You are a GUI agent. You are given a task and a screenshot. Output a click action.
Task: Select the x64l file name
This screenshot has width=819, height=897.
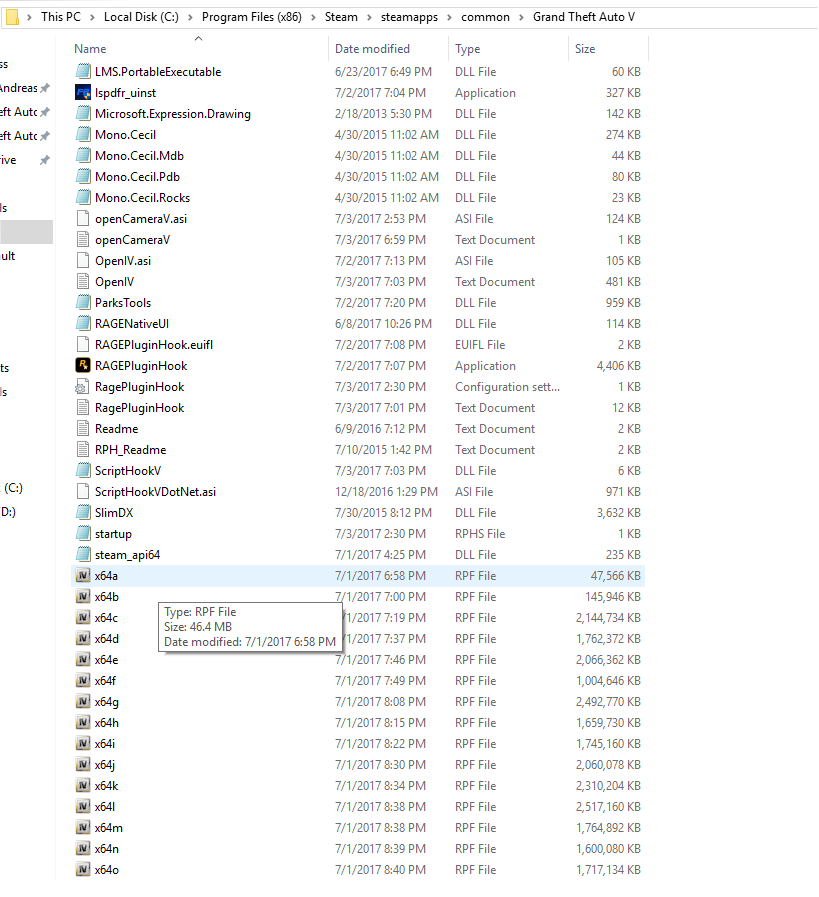[105, 807]
